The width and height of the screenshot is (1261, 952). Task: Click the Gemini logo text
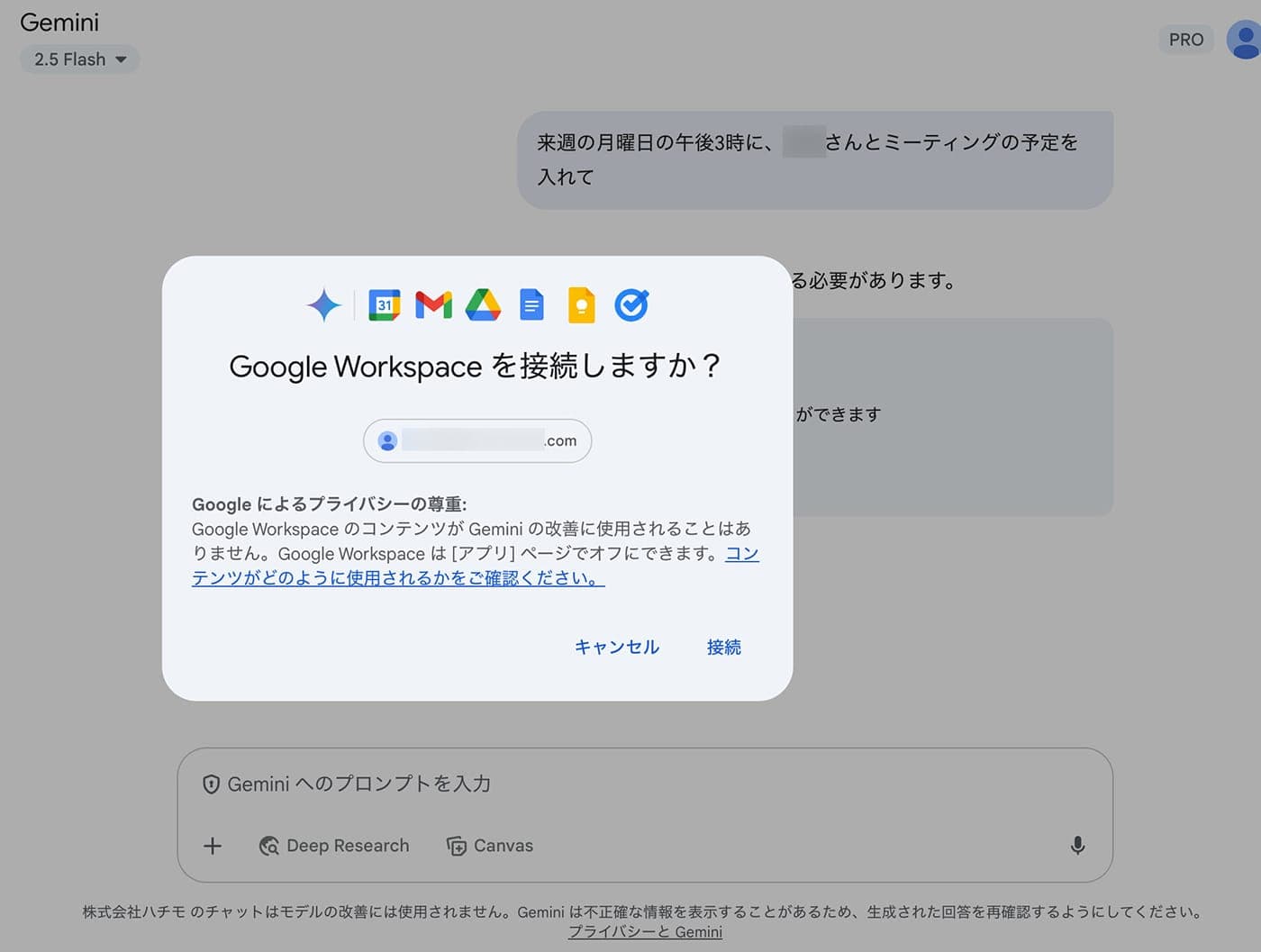pos(59,22)
